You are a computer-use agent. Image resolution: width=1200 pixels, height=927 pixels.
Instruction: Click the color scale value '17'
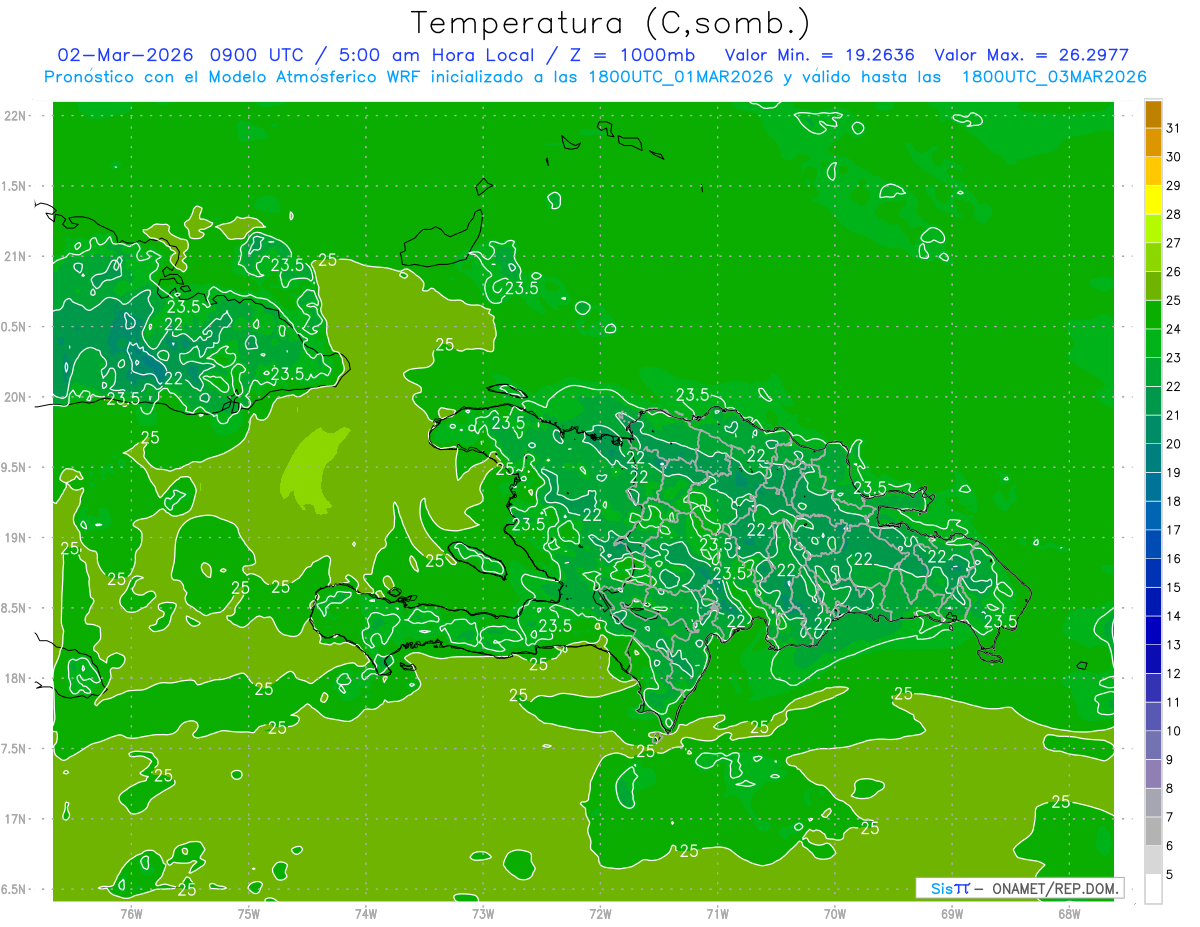[1174, 530]
